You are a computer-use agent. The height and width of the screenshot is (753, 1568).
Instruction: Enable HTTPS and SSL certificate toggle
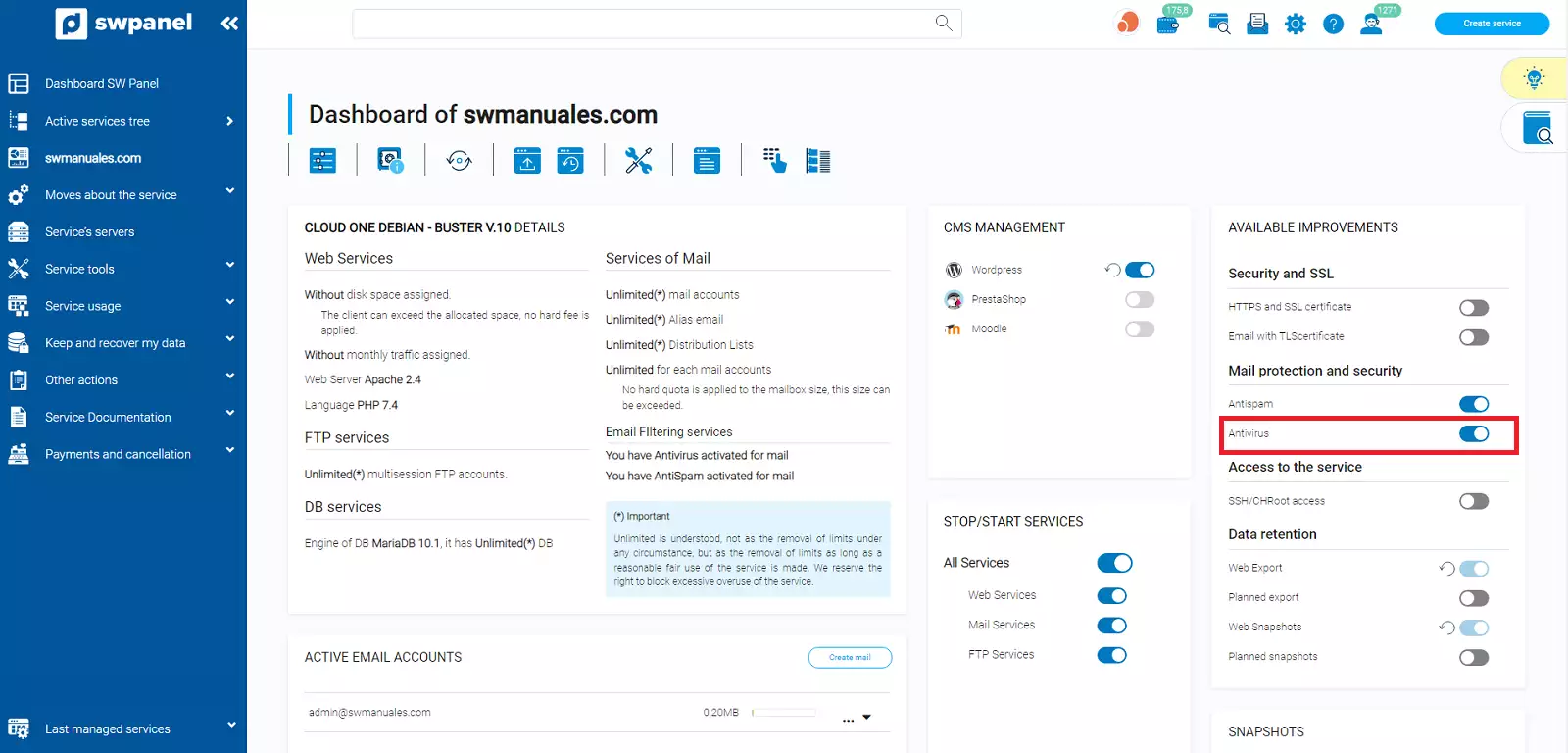(1473, 308)
